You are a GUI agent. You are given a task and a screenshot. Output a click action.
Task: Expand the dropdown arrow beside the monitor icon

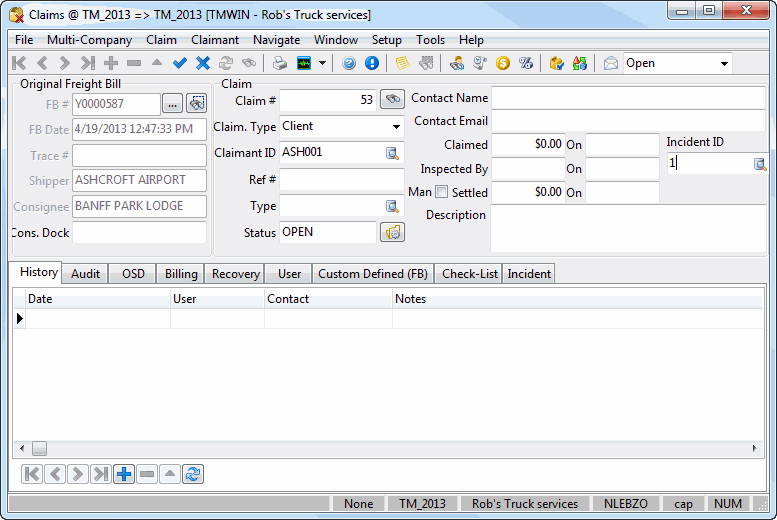point(322,63)
